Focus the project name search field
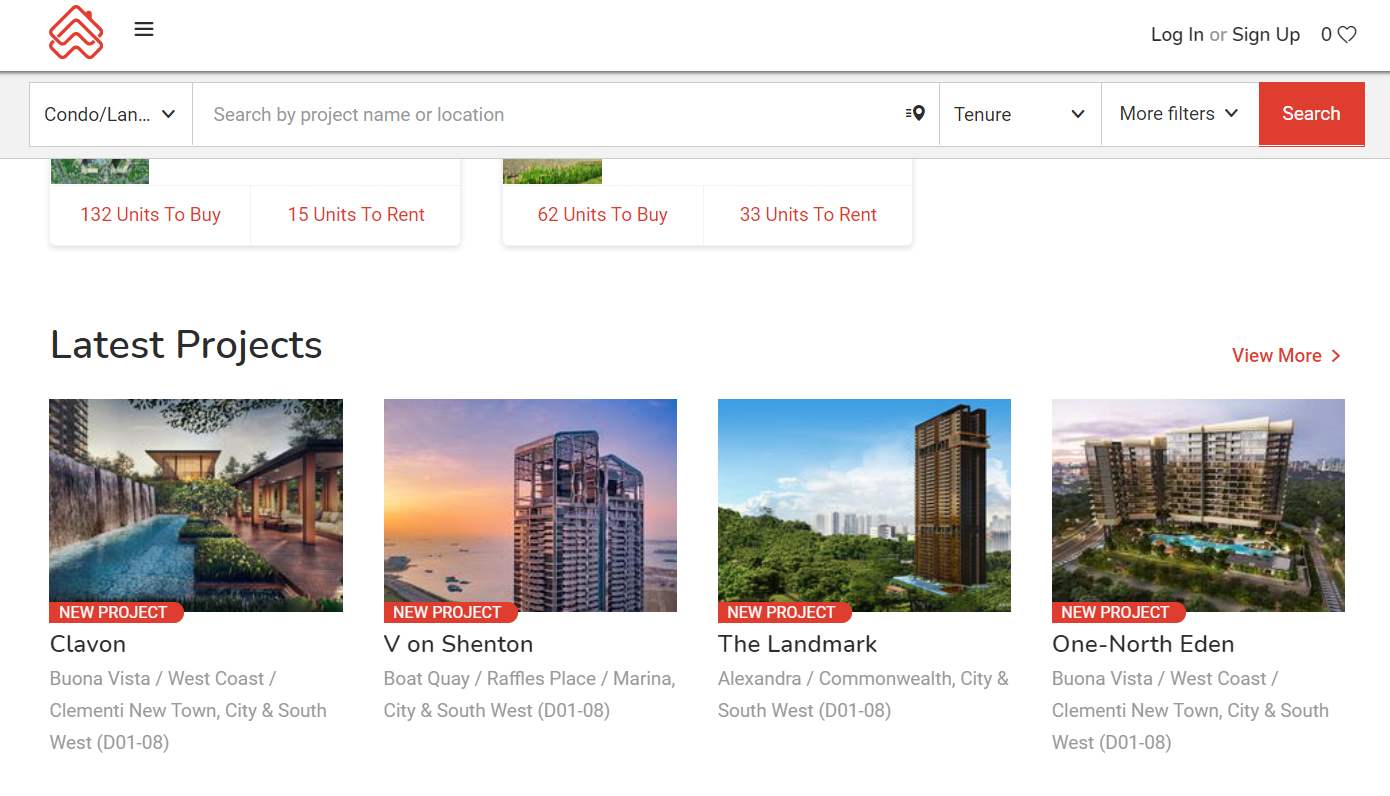 point(550,114)
